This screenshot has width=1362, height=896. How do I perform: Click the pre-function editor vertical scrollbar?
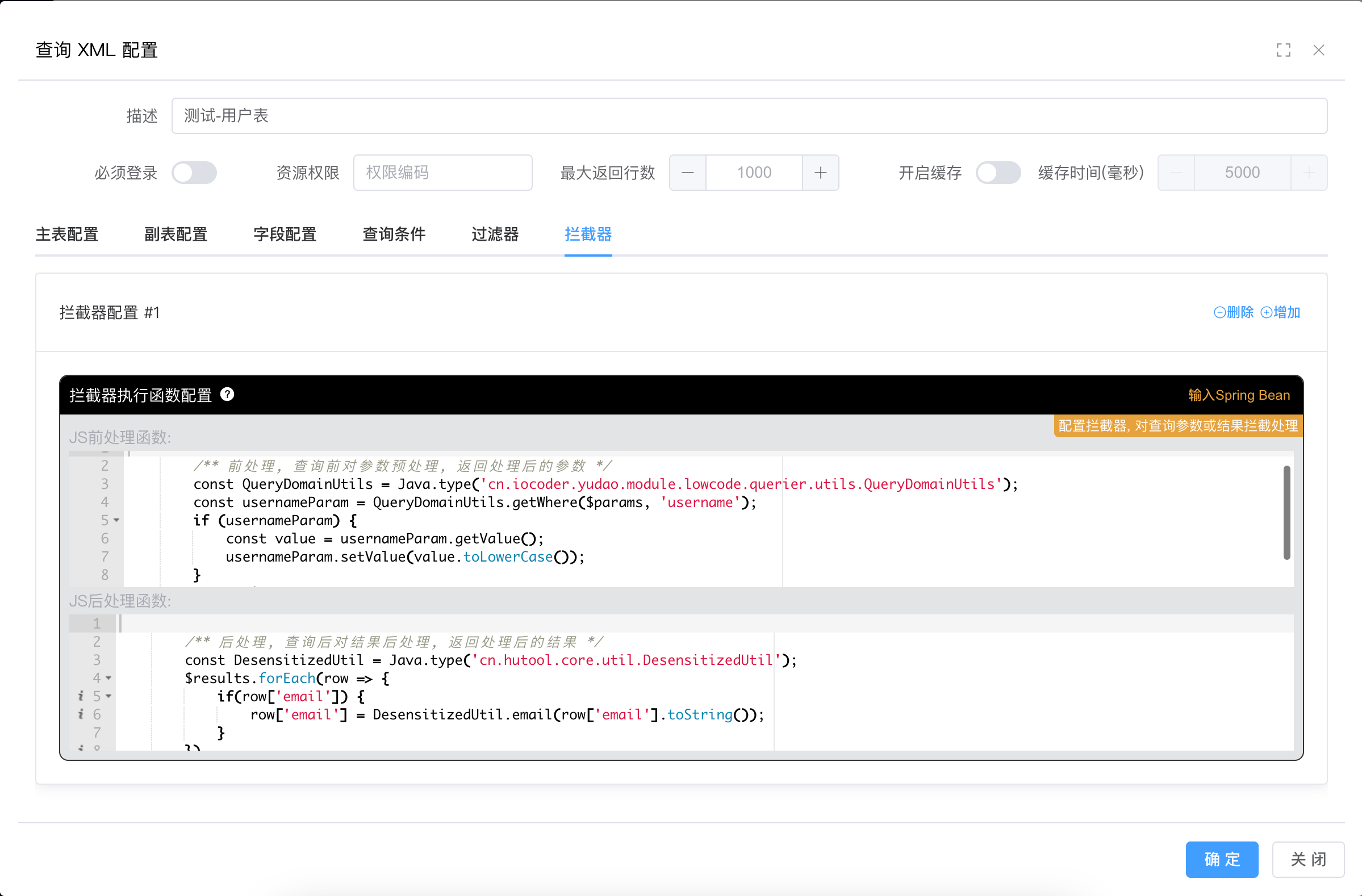[x=1286, y=513]
